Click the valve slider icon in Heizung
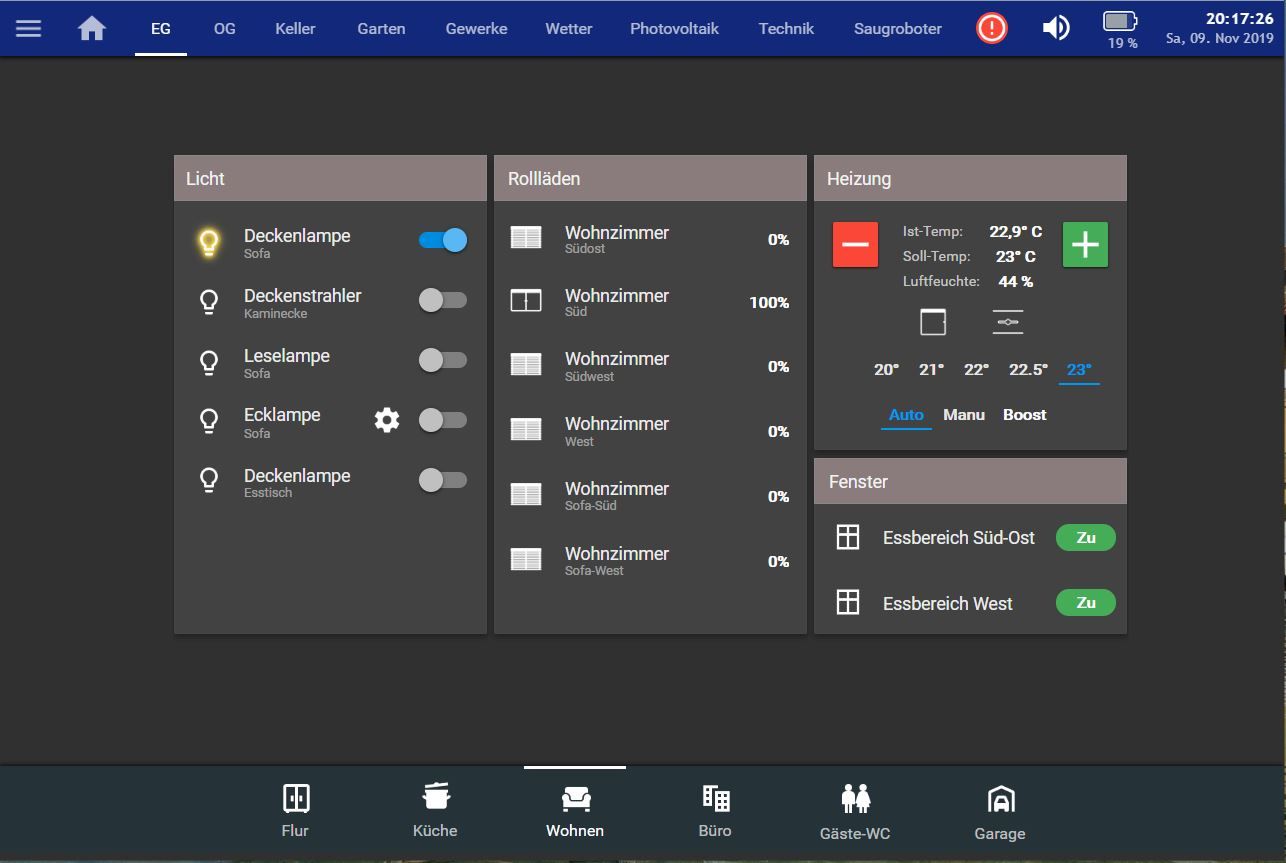Viewport: 1286px width, 863px height. click(x=1008, y=322)
